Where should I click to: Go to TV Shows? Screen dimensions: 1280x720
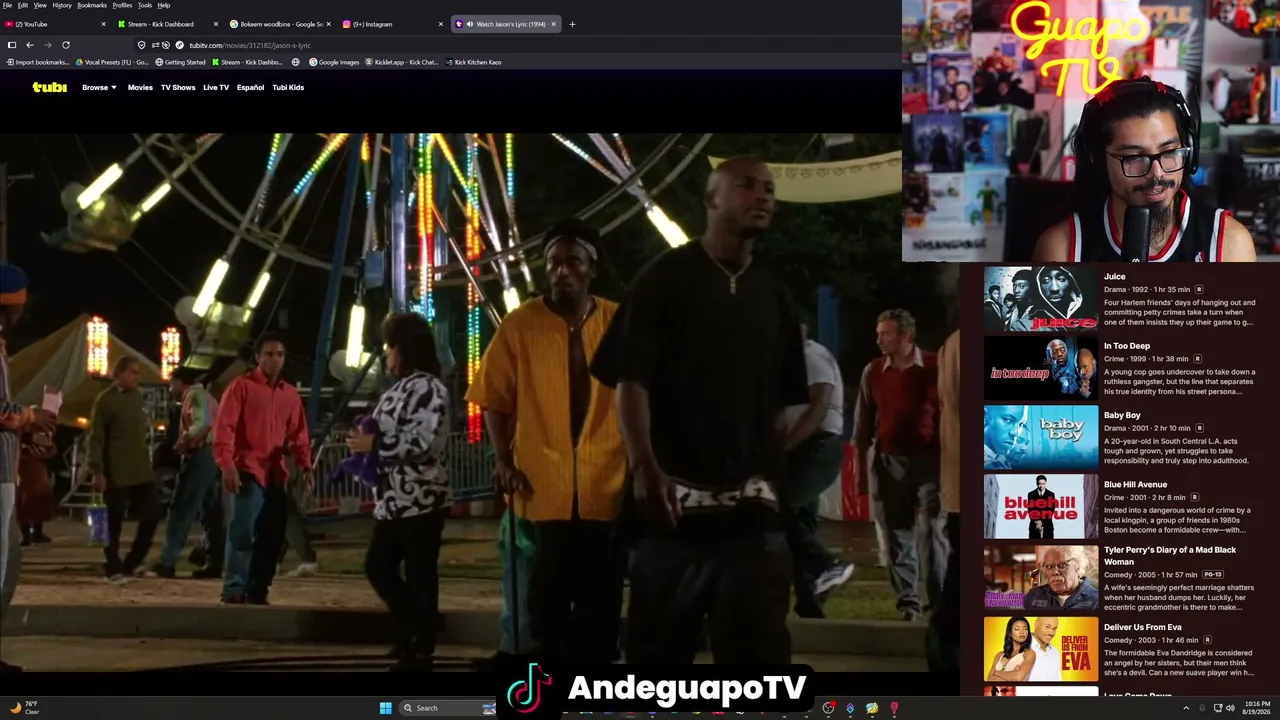(x=178, y=87)
